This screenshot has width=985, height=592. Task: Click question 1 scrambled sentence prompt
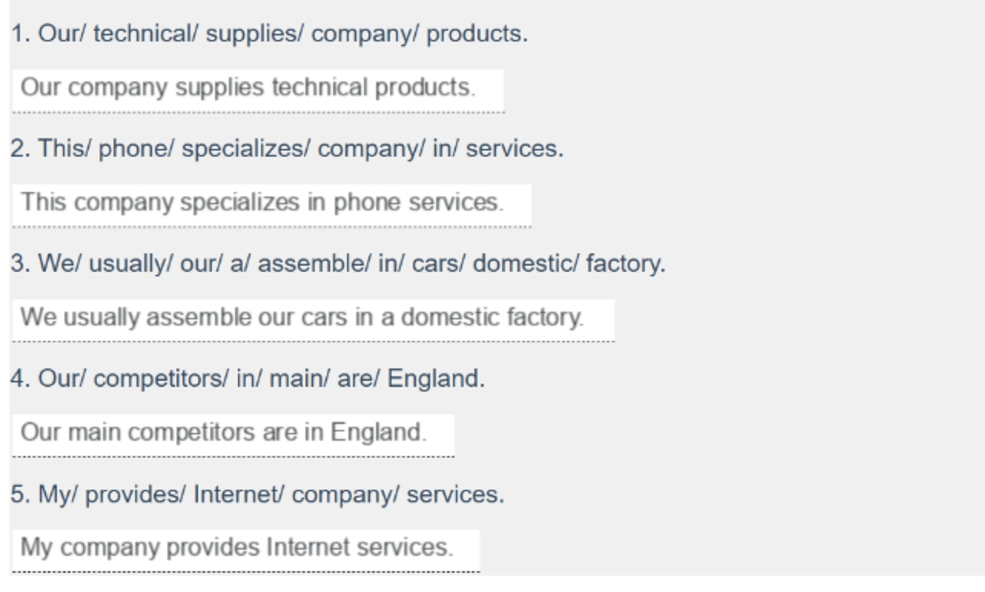coord(269,33)
